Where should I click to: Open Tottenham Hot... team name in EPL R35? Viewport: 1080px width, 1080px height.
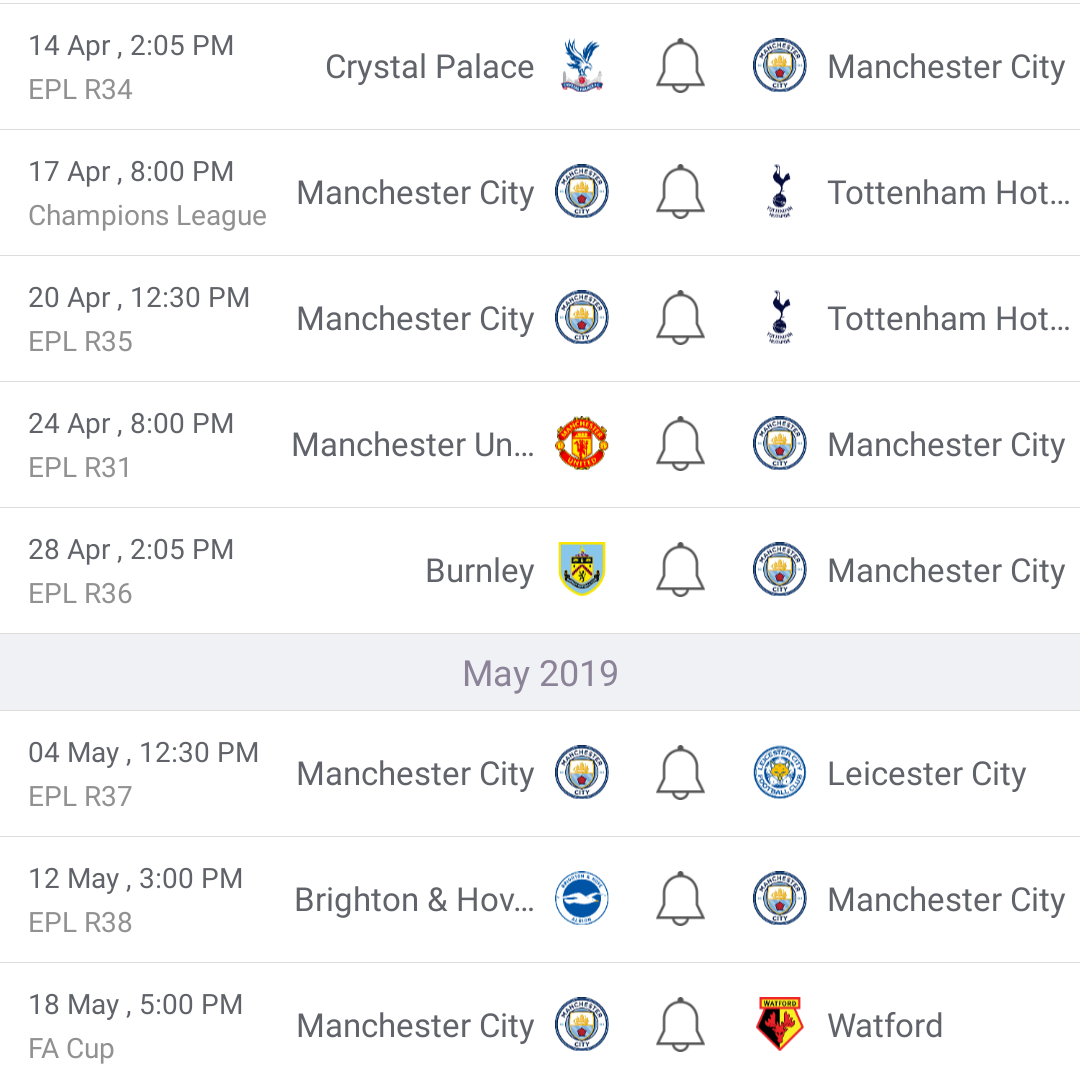[x=948, y=319]
